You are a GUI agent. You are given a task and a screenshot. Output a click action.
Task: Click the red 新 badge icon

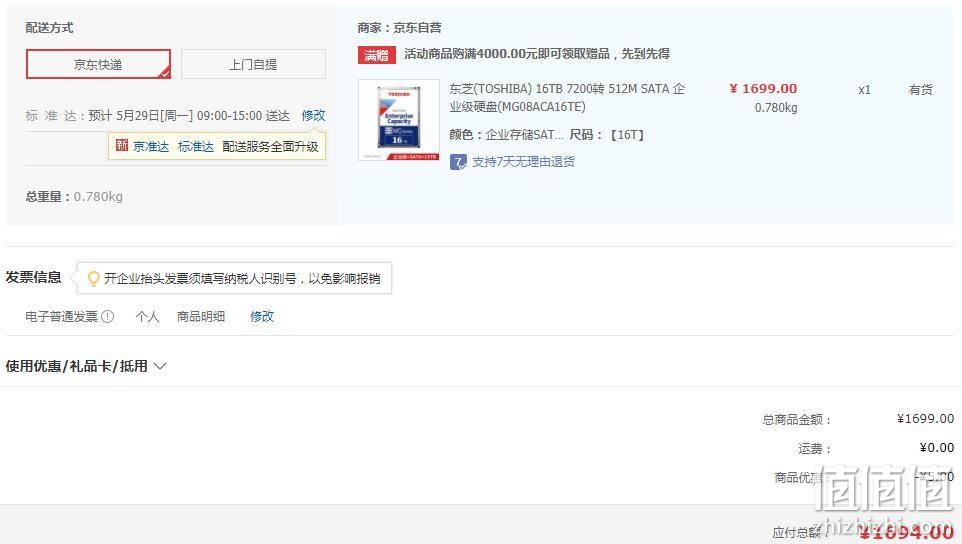(x=121, y=145)
